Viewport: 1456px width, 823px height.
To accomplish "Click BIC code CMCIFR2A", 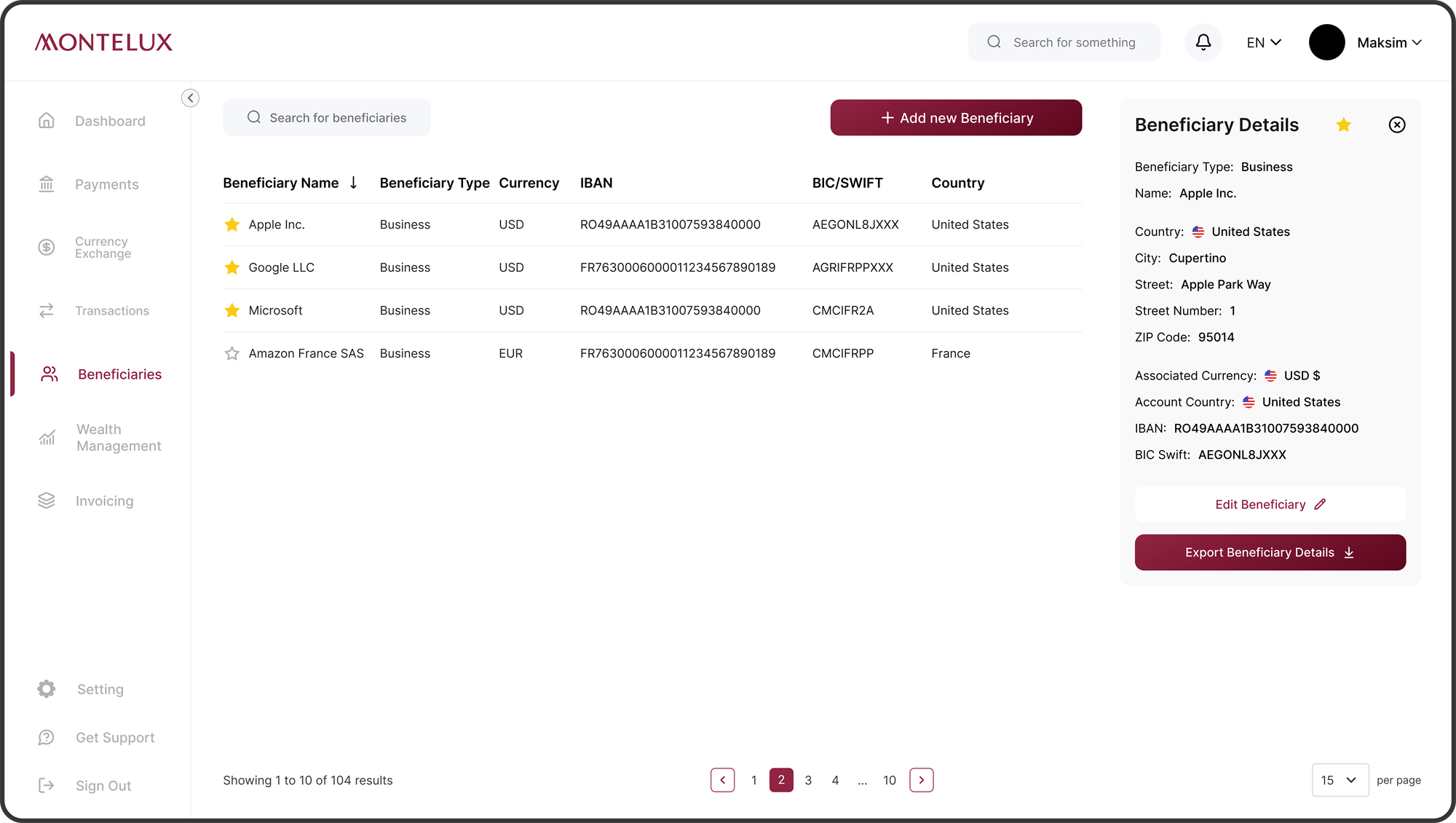I will point(843,311).
